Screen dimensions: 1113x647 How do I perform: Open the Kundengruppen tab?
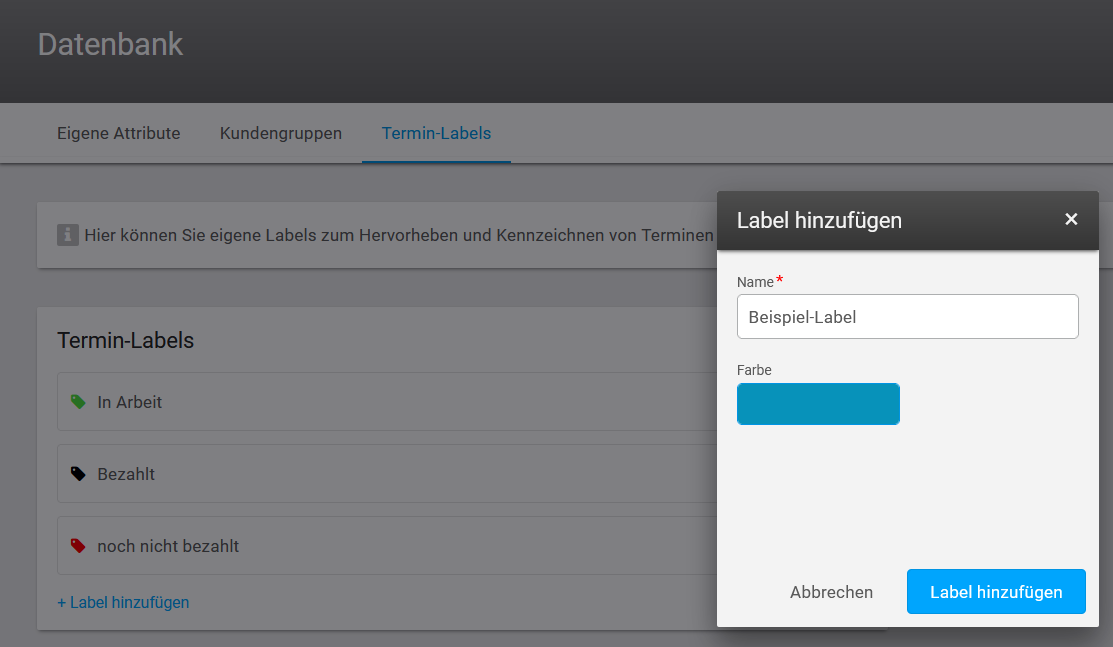click(281, 133)
